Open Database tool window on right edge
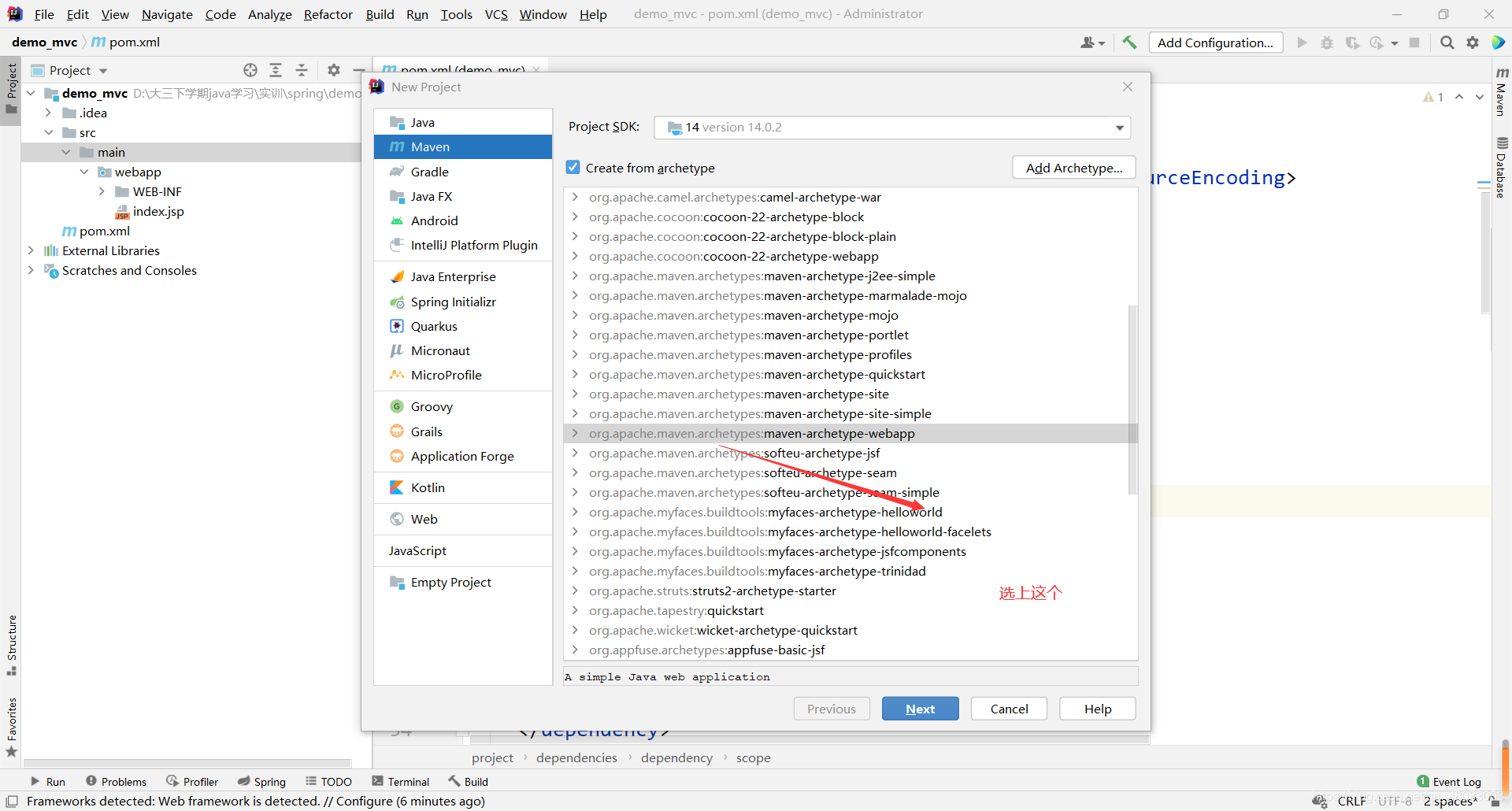This screenshot has width=1512, height=811. point(1501,168)
